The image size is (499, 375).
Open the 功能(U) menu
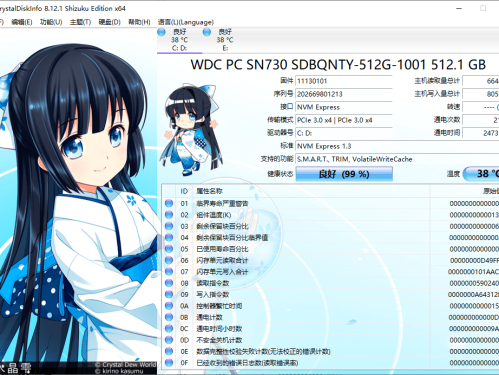[51, 22]
